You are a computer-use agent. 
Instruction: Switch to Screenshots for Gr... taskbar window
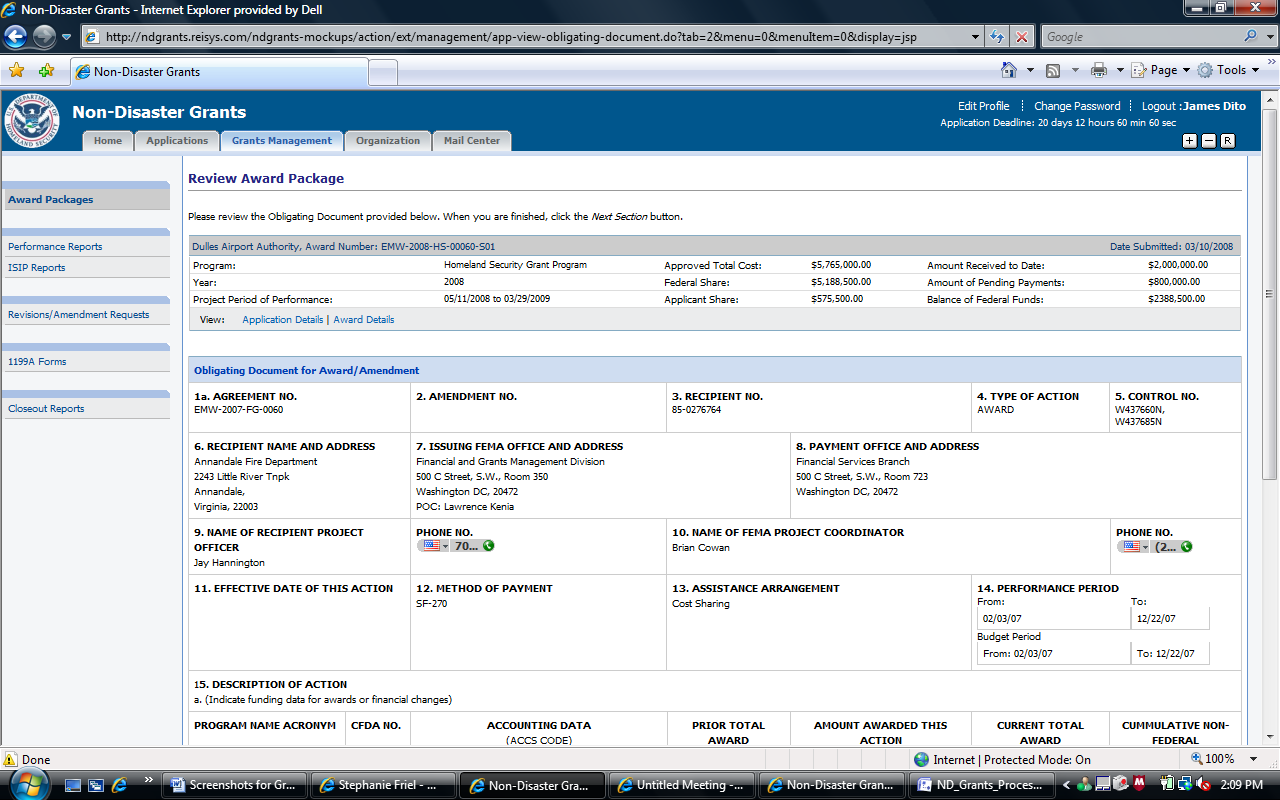point(234,785)
